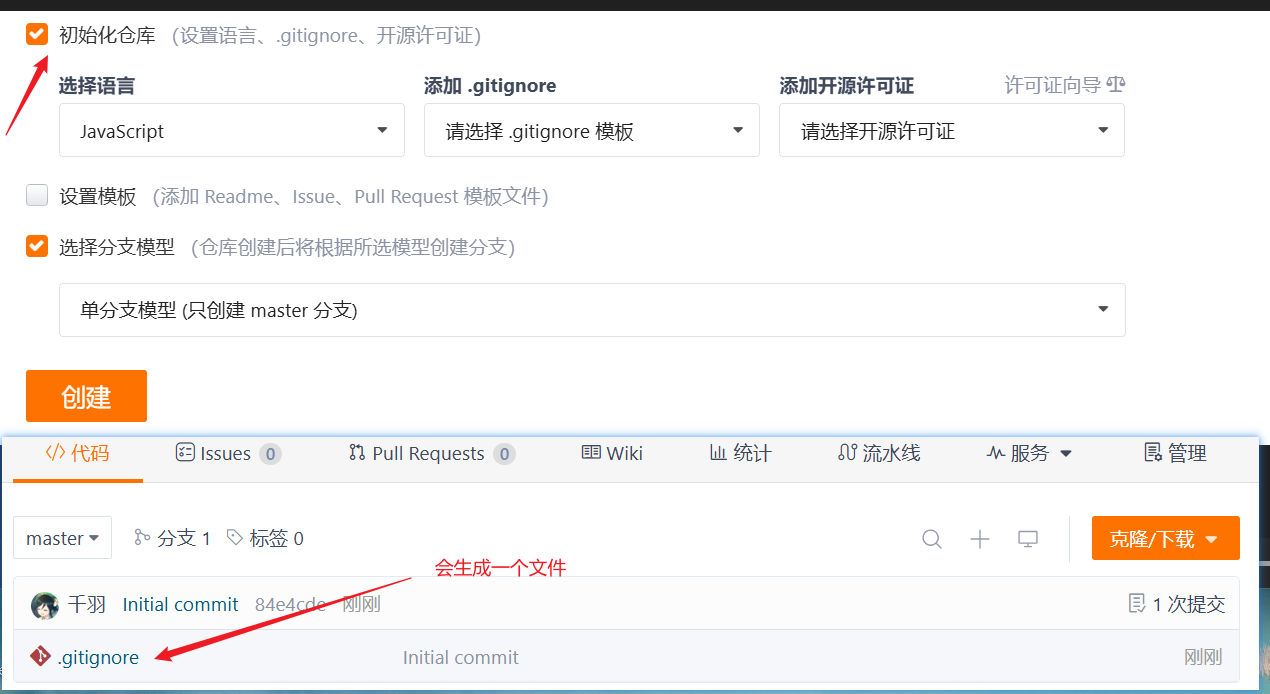Open the 请选择开源许可证 license dropdown

coord(952,131)
